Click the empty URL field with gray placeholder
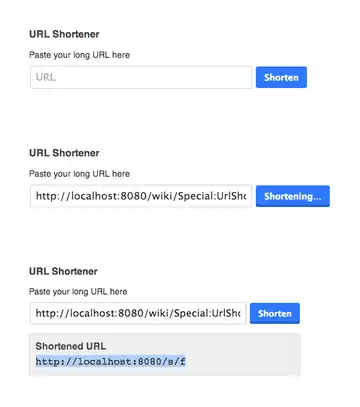Viewport: 360px width, 407px height. (x=141, y=77)
